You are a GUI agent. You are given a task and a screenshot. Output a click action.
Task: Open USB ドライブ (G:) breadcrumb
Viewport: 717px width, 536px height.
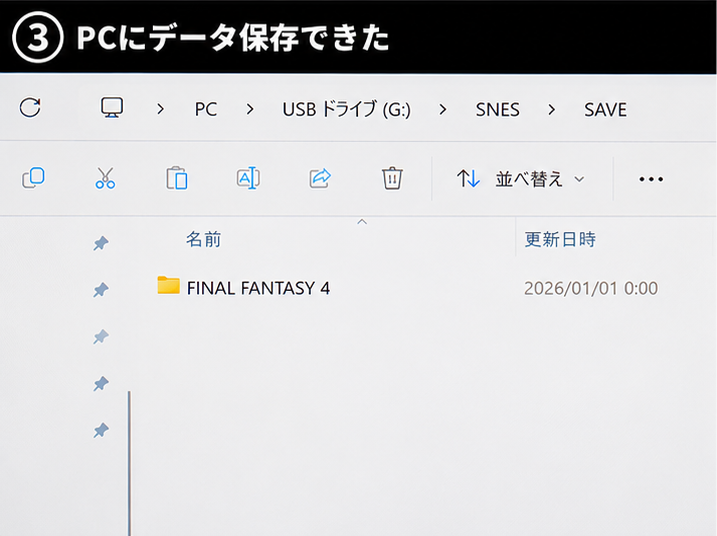[346, 110]
